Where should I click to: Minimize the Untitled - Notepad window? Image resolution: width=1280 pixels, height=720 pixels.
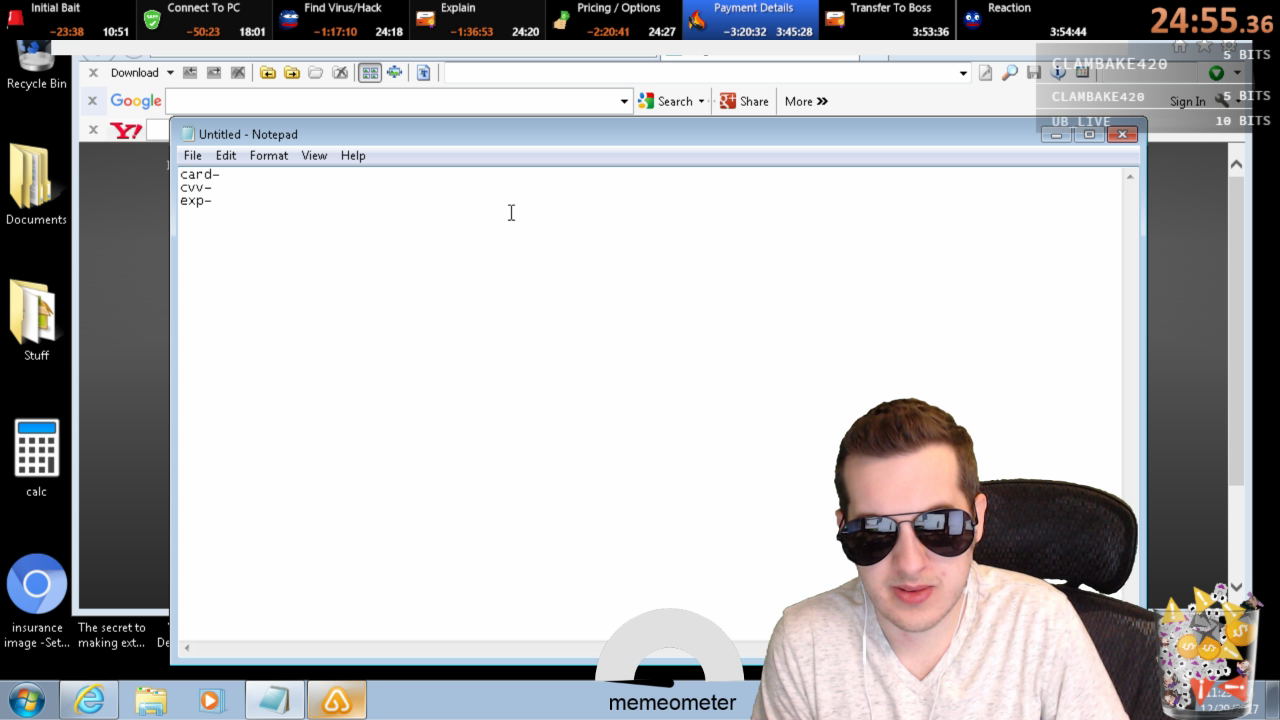[1056, 134]
